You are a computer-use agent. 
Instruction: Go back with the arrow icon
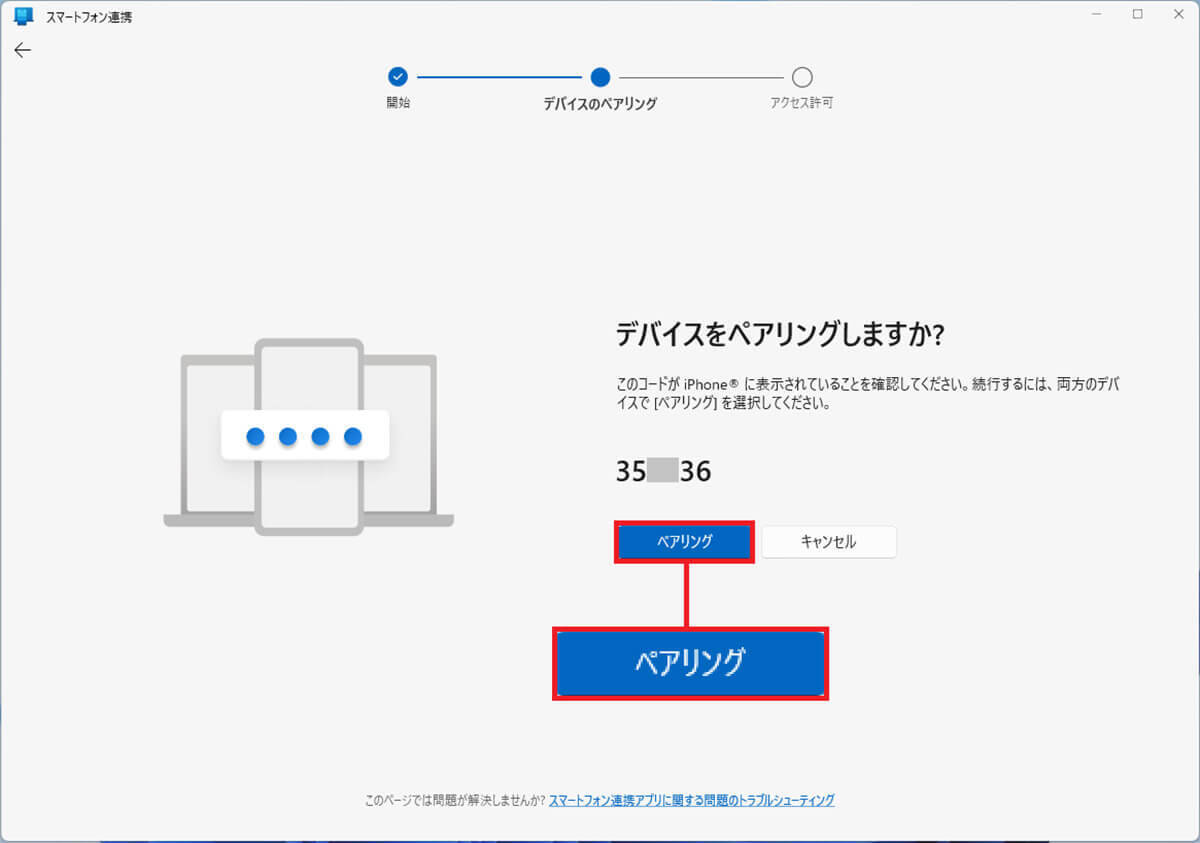pos(23,50)
